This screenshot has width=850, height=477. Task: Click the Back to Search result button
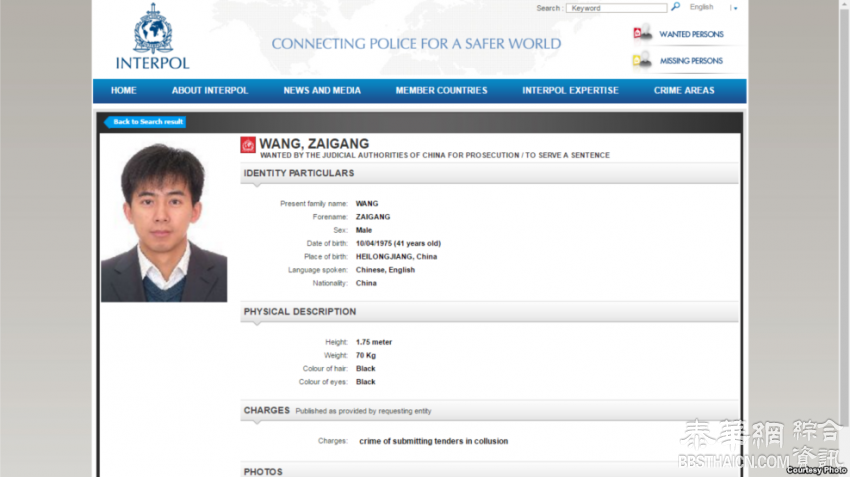pos(146,122)
